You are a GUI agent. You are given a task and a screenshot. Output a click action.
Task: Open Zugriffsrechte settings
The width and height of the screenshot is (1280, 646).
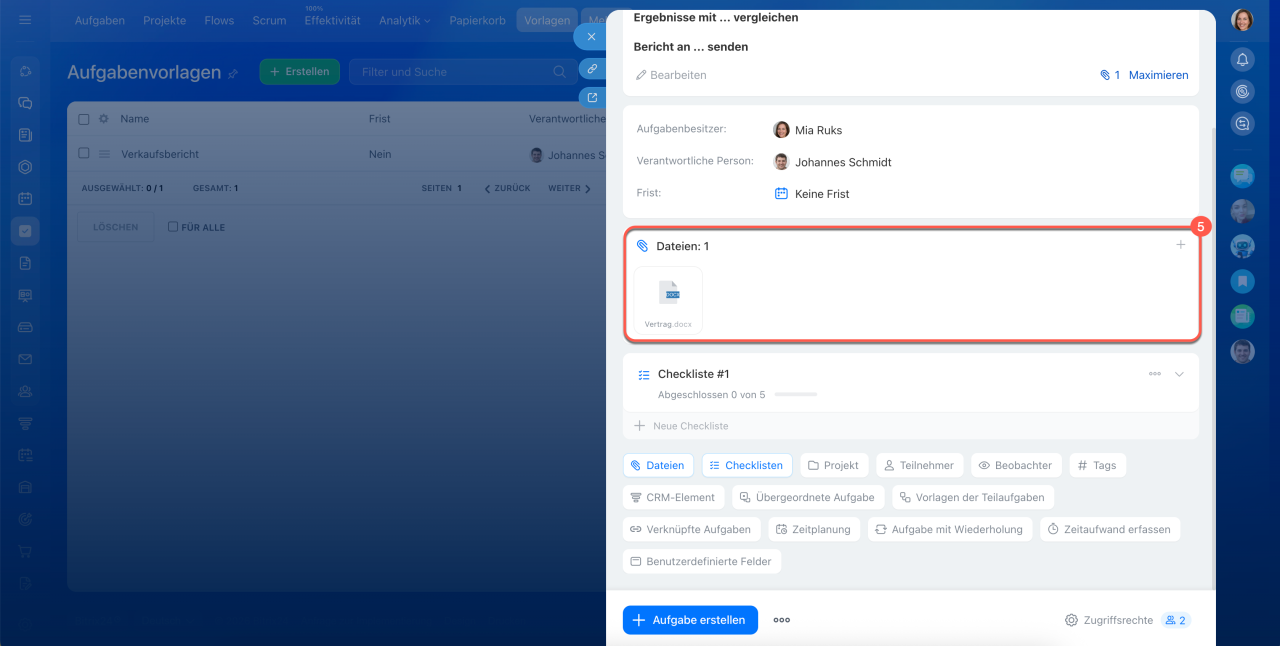click(1109, 620)
